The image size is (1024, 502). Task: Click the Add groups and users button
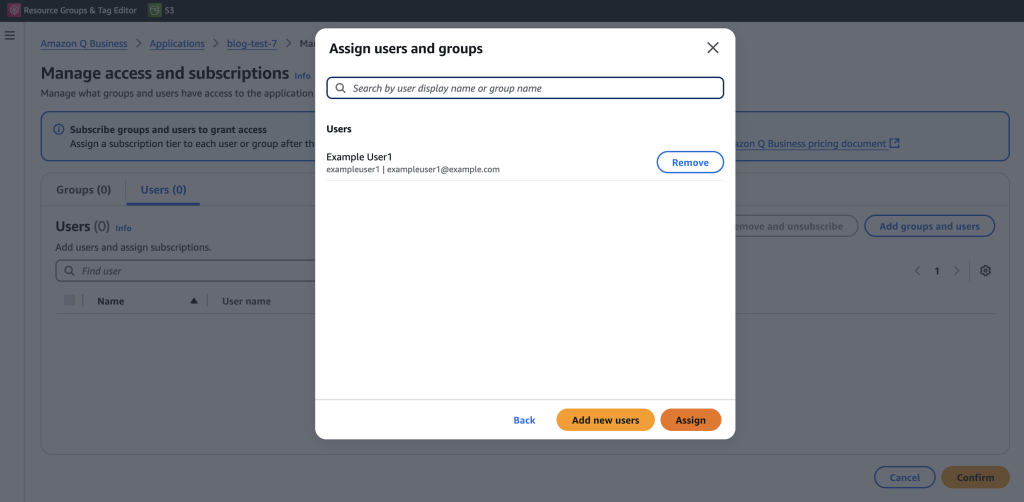click(x=929, y=226)
